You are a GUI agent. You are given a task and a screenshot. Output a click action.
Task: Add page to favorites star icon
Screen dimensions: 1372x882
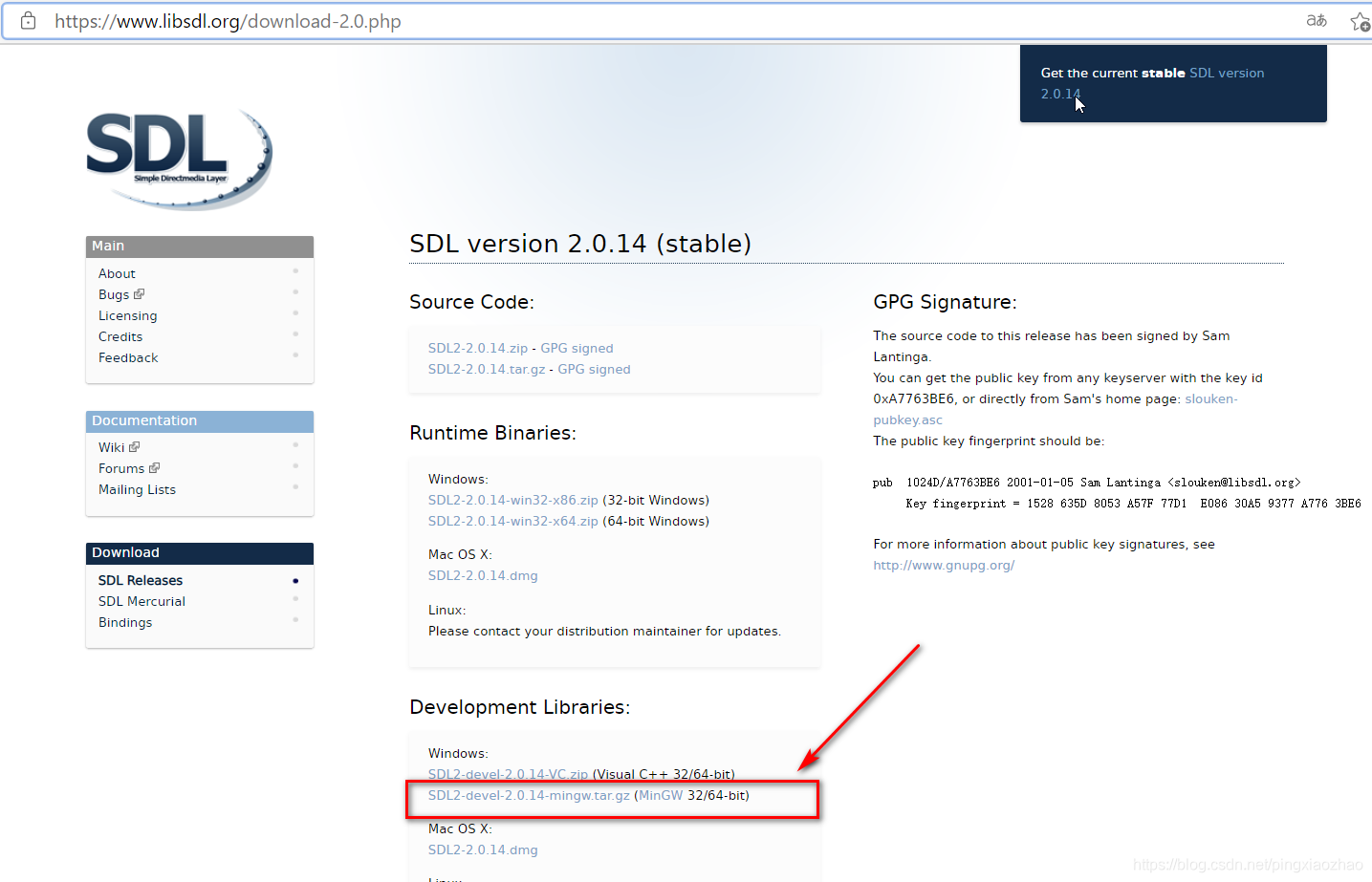click(1360, 21)
